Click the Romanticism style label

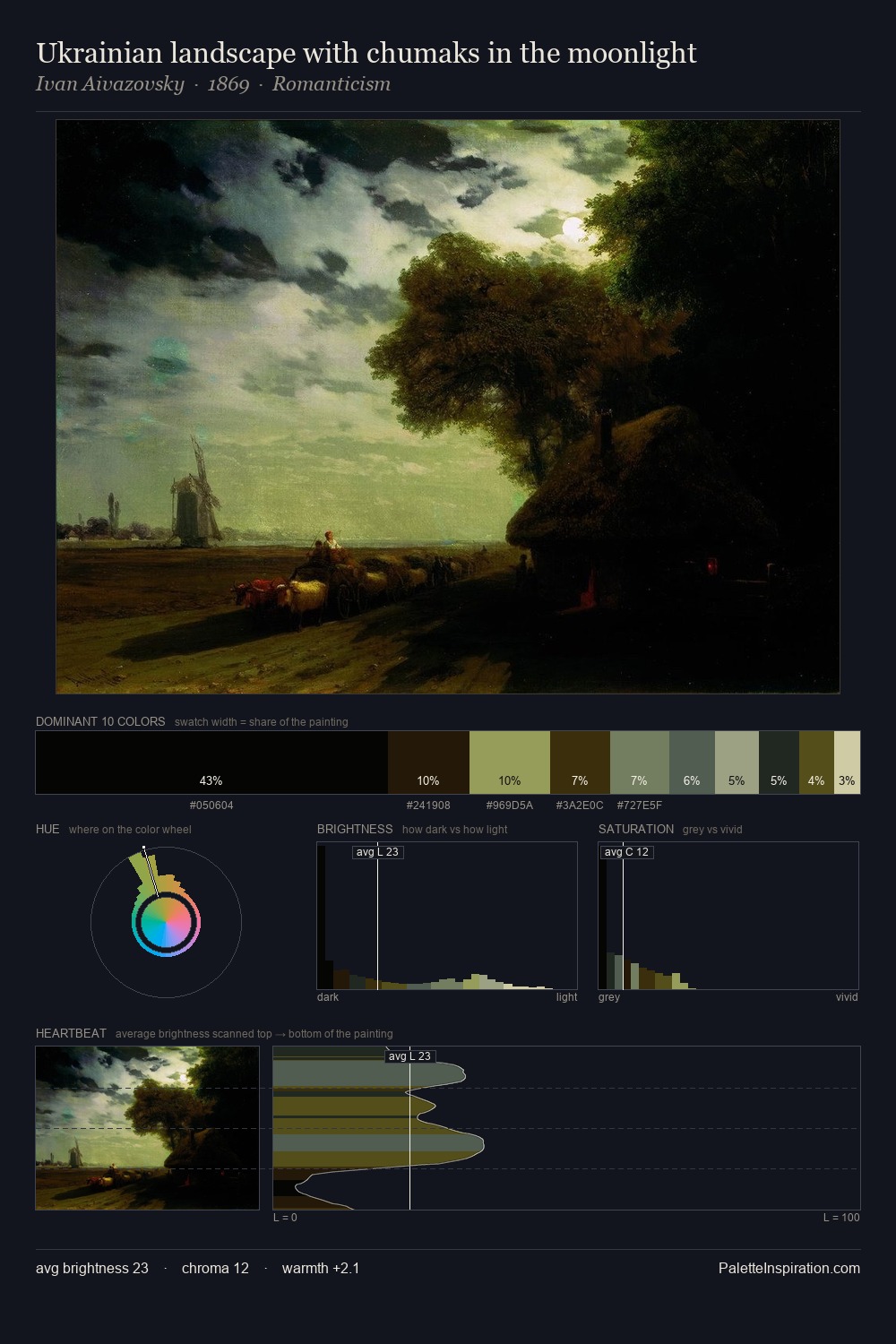click(x=332, y=84)
